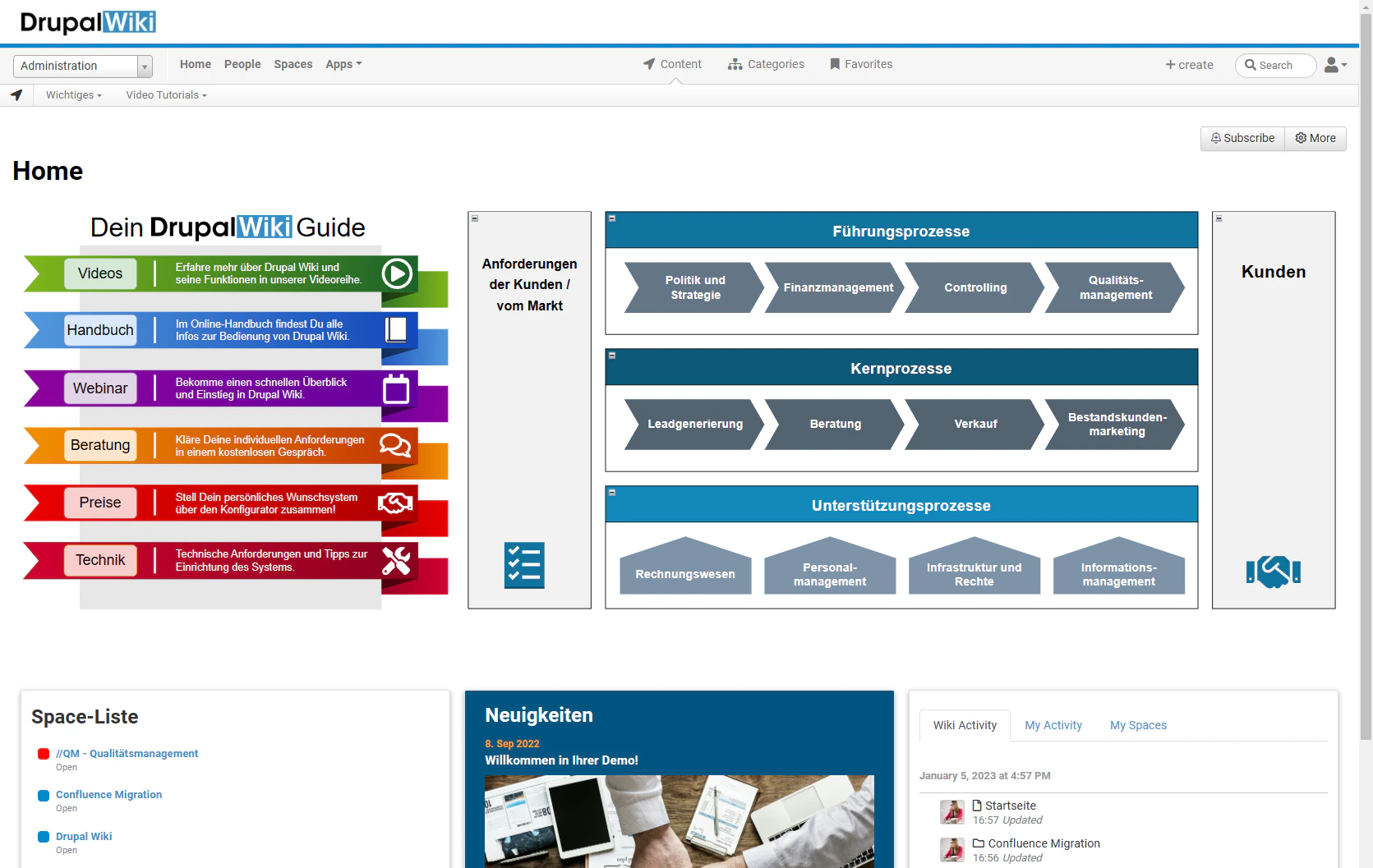
Task: Collapse the Kernprozesse panel
Action: pos(611,355)
